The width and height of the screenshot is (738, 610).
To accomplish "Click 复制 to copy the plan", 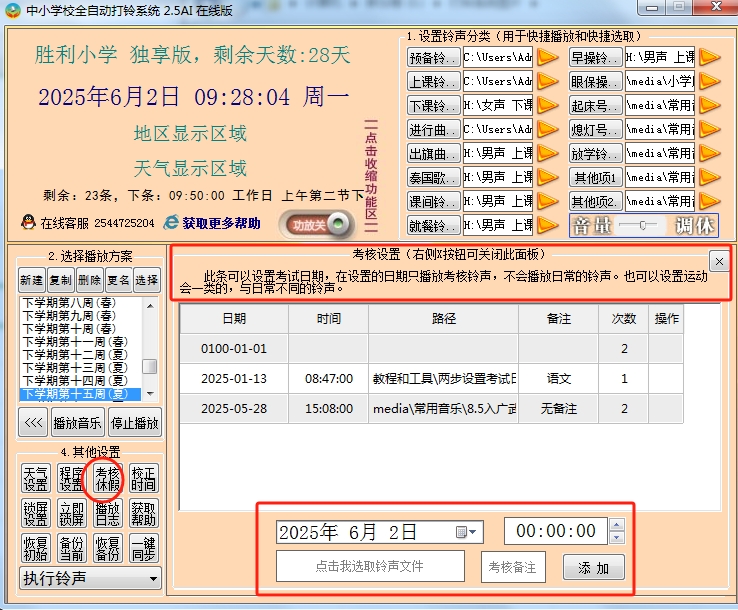I will tap(60, 280).
